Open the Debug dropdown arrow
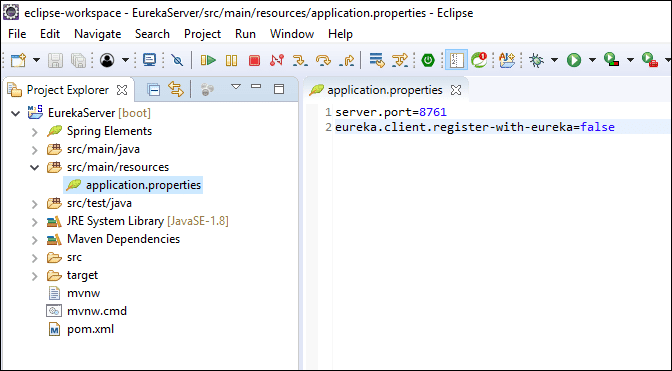Image resolution: width=672 pixels, height=371 pixels. 554,60
